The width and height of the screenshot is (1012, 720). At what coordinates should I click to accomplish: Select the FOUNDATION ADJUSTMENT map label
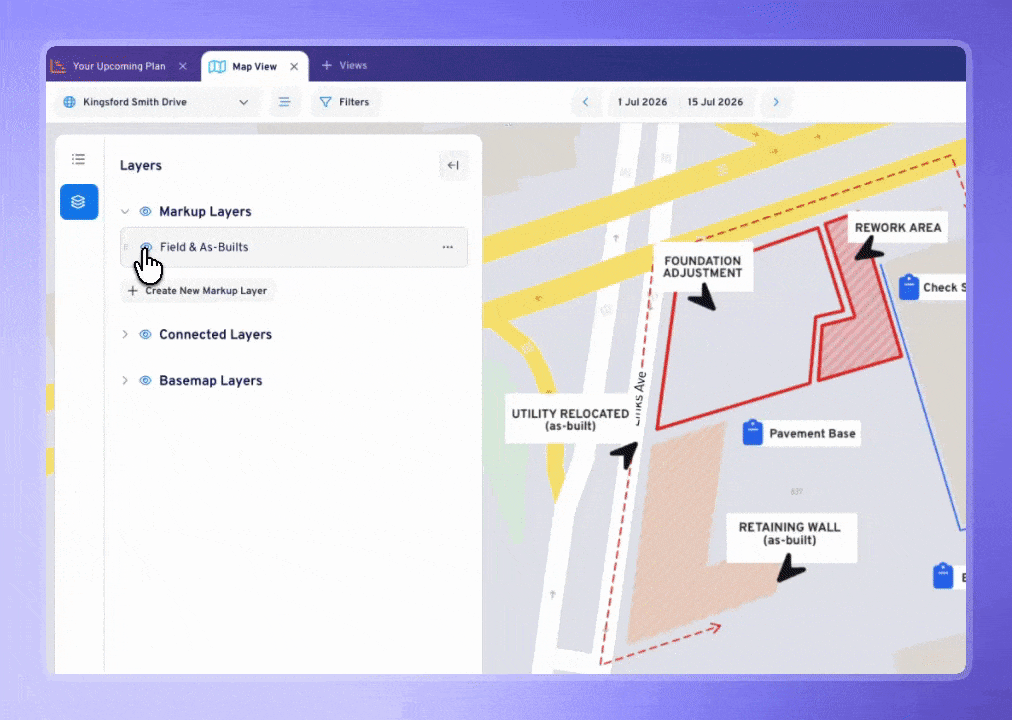702,267
